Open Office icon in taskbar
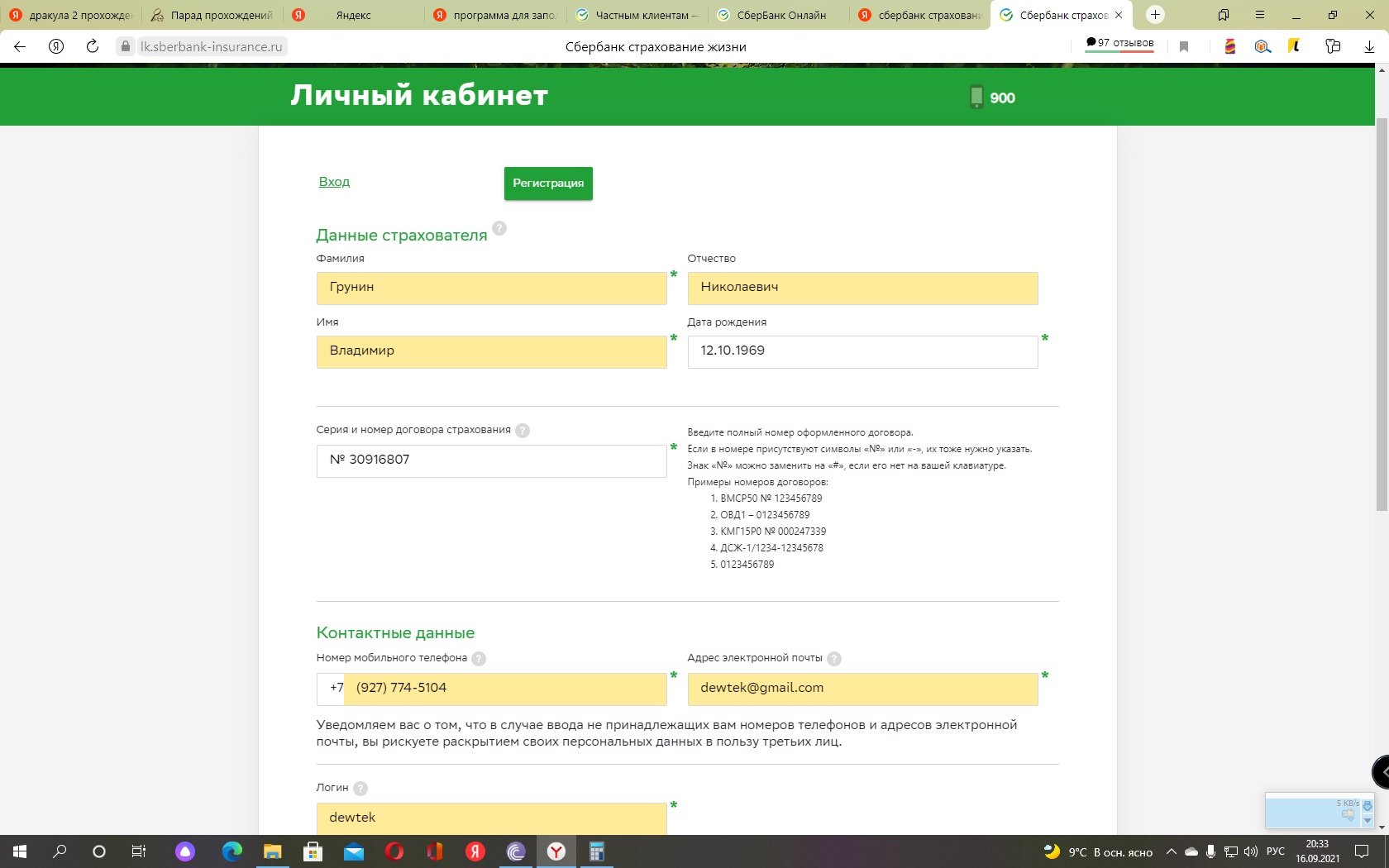Screen dimensions: 1389x868 click(x=435, y=851)
